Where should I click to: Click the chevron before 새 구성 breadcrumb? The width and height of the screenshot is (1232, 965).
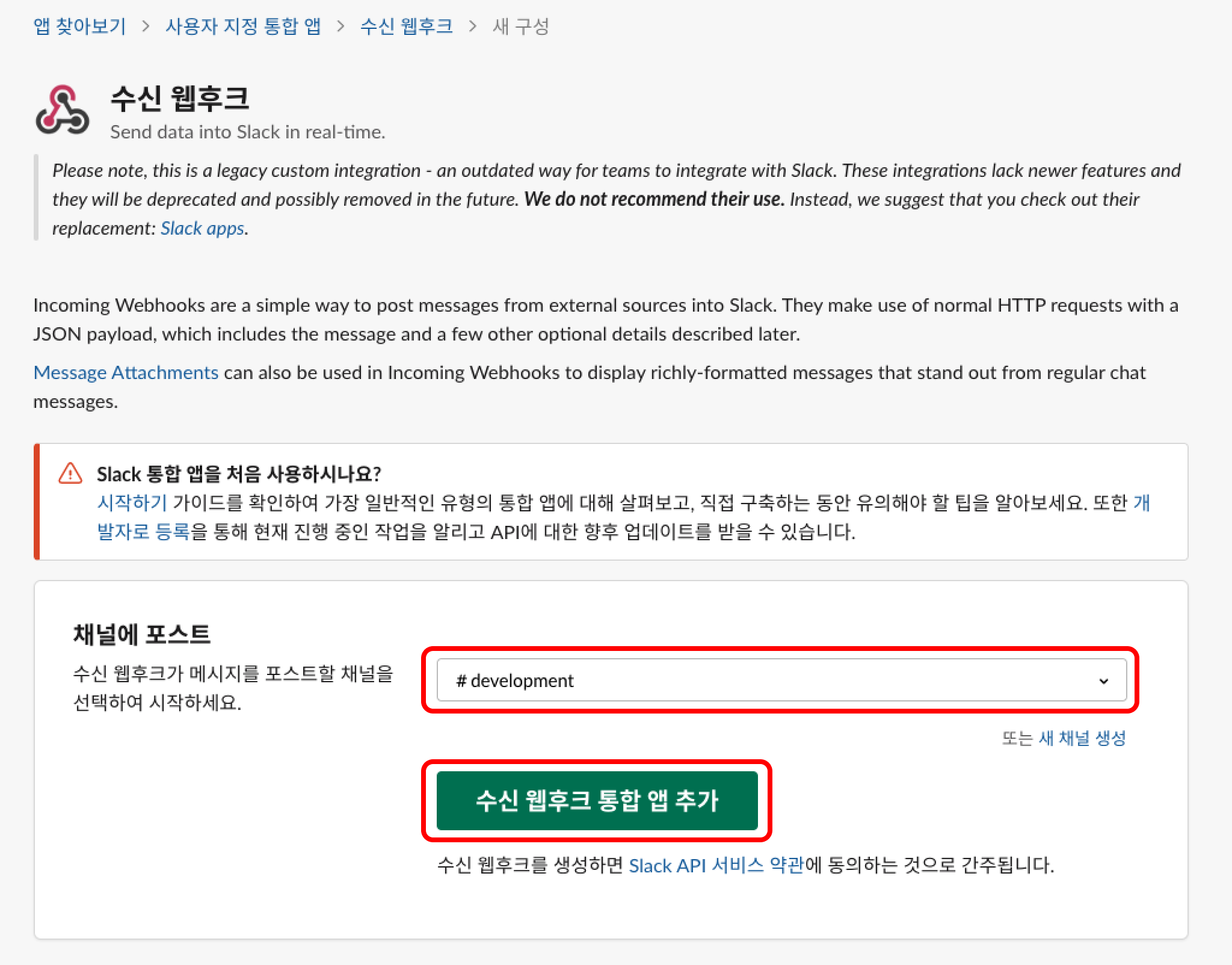[x=473, y=26]
